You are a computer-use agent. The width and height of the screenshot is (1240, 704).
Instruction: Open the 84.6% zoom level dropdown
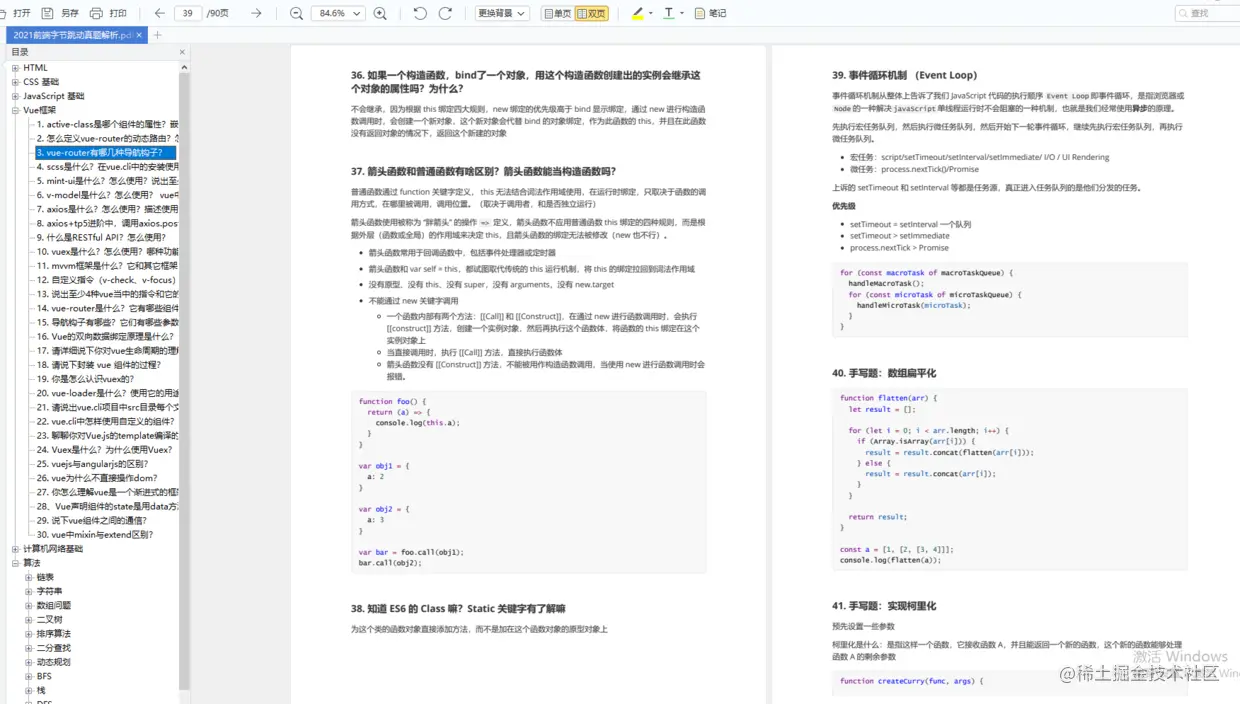(x=338, y=13)
